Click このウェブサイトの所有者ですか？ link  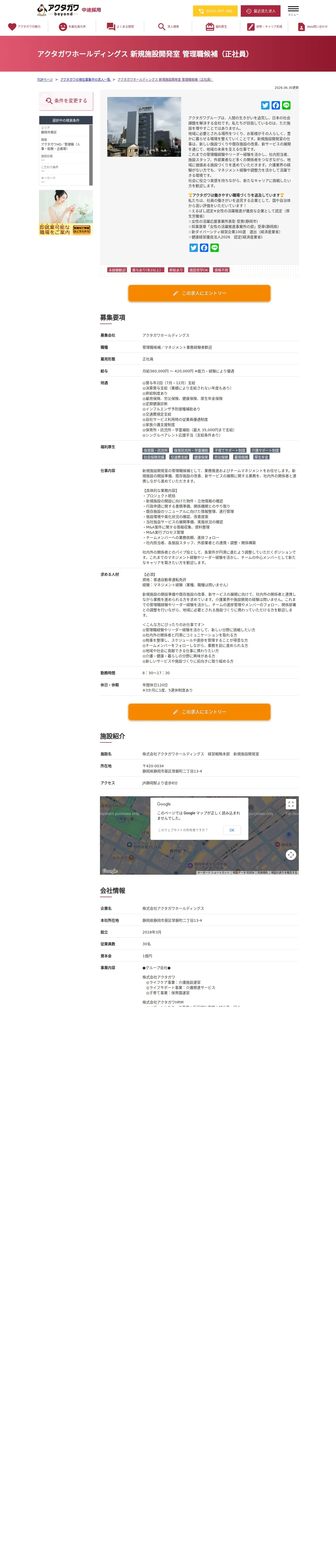183,830
